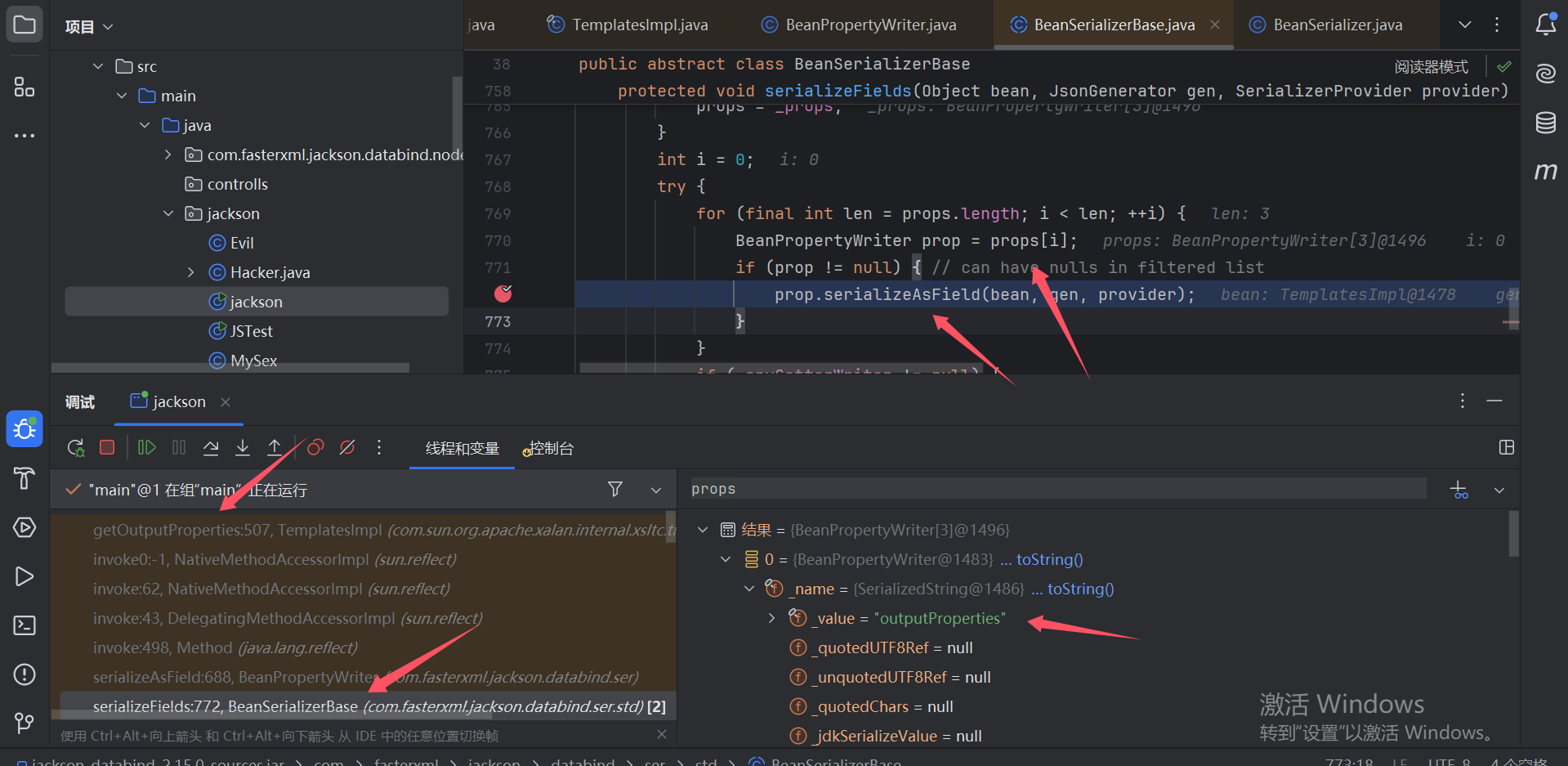Expand the Hacker.java node
The width and height of the screenshot is (1568, 766).
point(191,272)
